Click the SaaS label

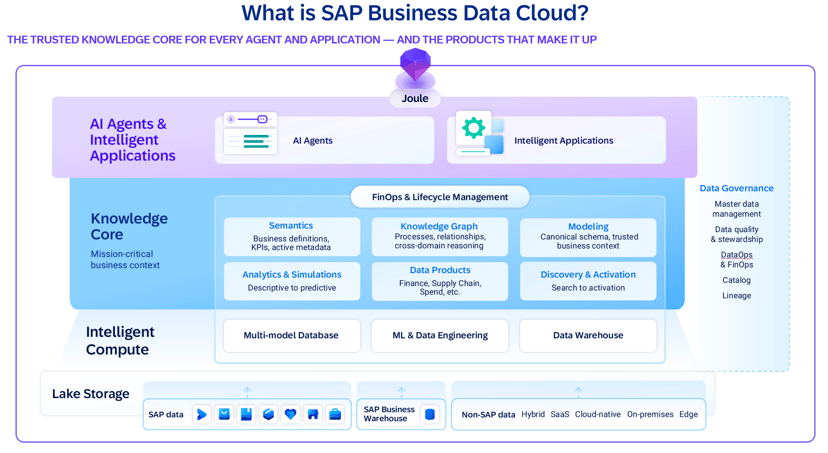point(560,414)
